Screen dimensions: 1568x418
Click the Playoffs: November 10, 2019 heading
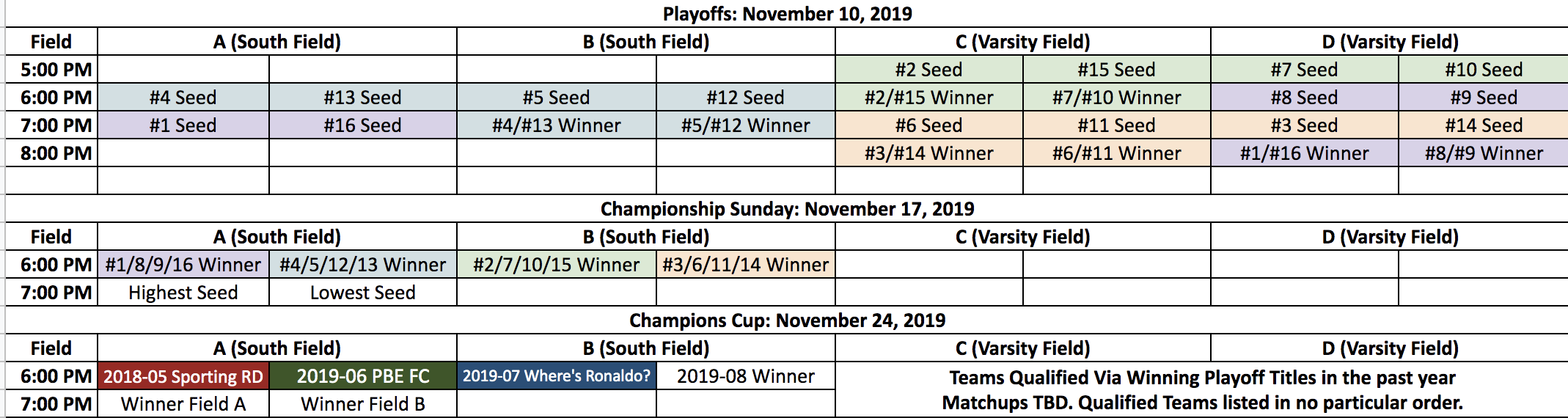click(x=788, y=14)
